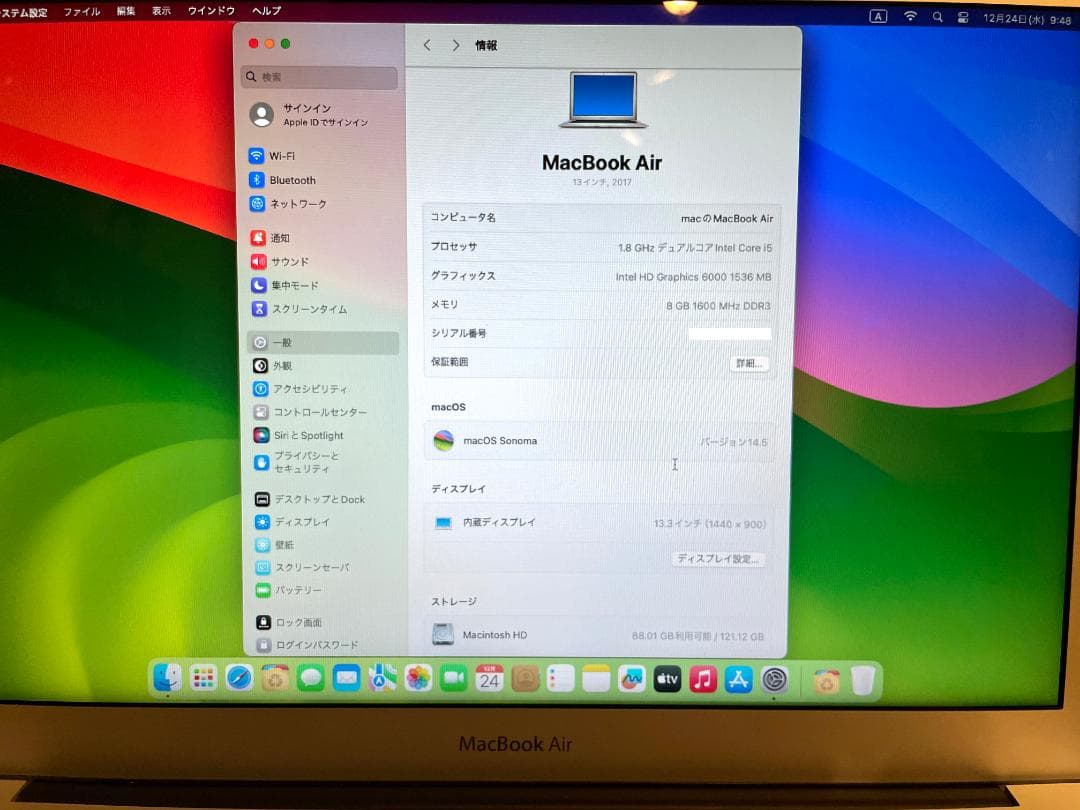The height and width of the screenshot is (810, 1080).
Task: Click the Spotlight search icon in menu bar
Action: [936, 16]
